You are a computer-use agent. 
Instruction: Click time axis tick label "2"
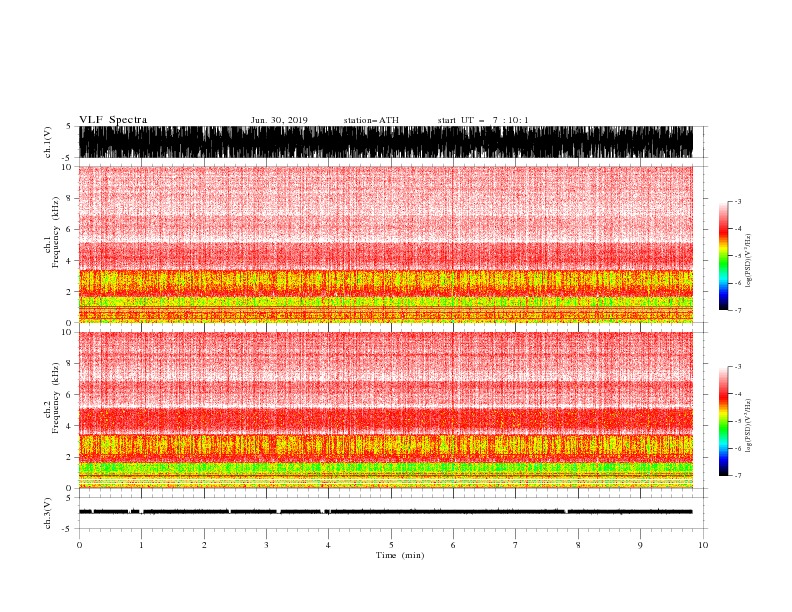pyautogui.click(x=204, y=545)
